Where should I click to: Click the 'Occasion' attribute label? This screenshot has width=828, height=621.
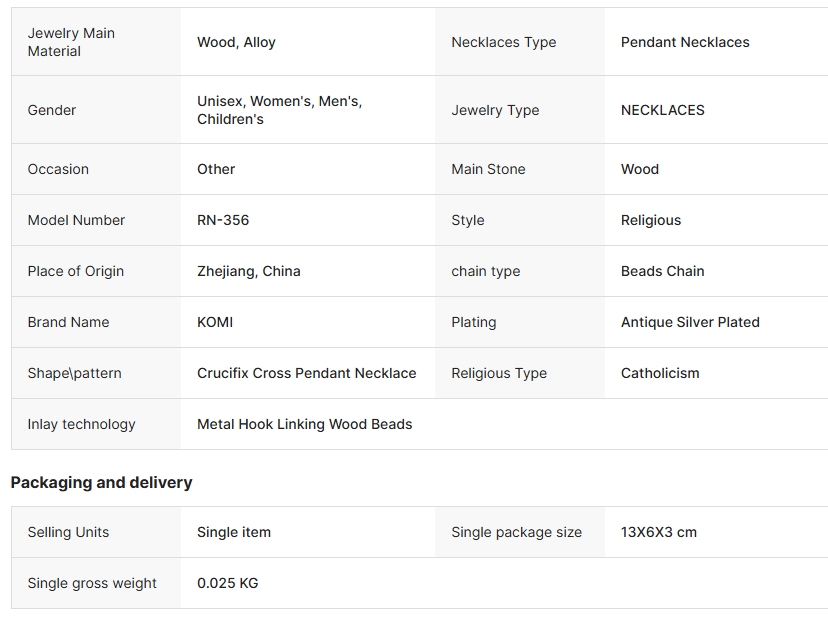pyautogui.click(x=58, y=169)
